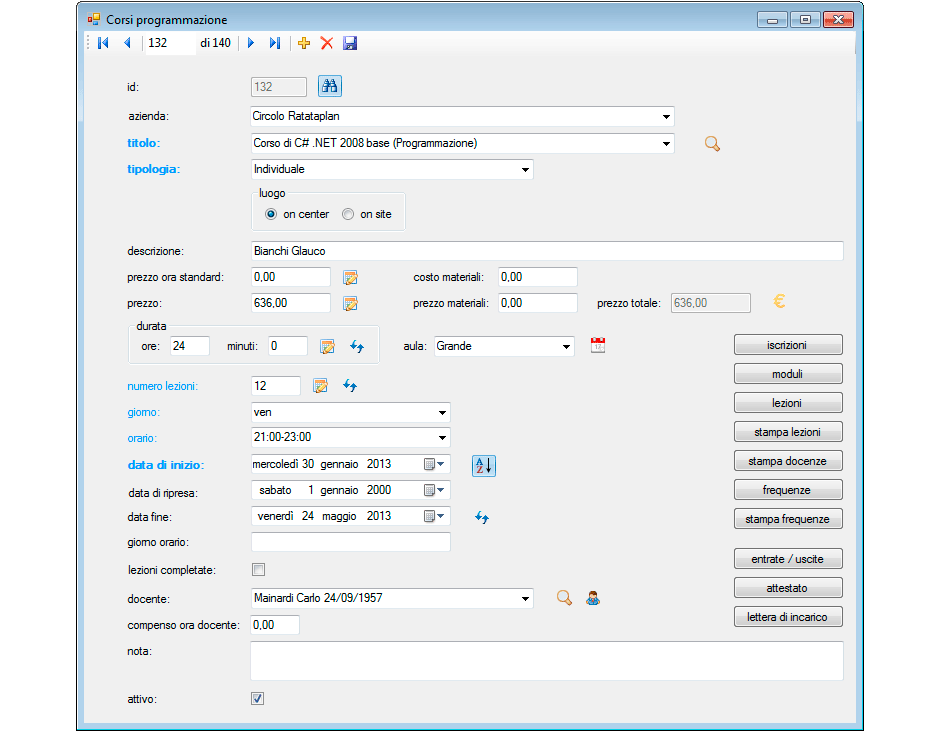
Task: Click edit icon in durata group
Action: (327, 347)
